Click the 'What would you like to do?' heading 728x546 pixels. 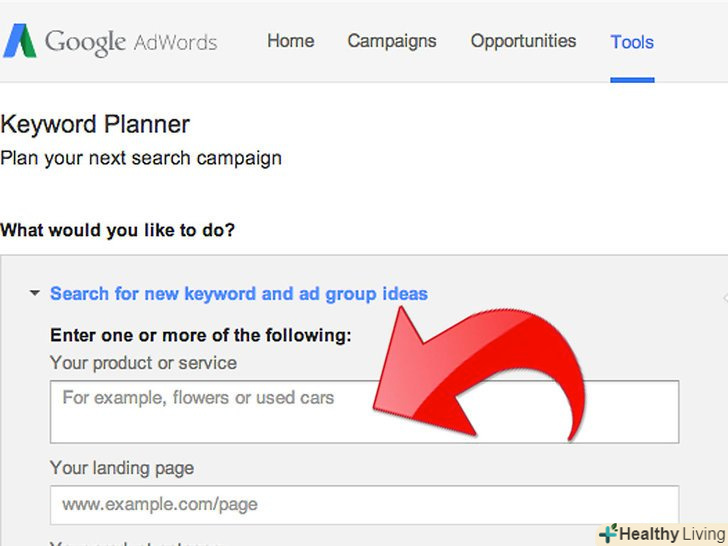[x=118, y=230]
